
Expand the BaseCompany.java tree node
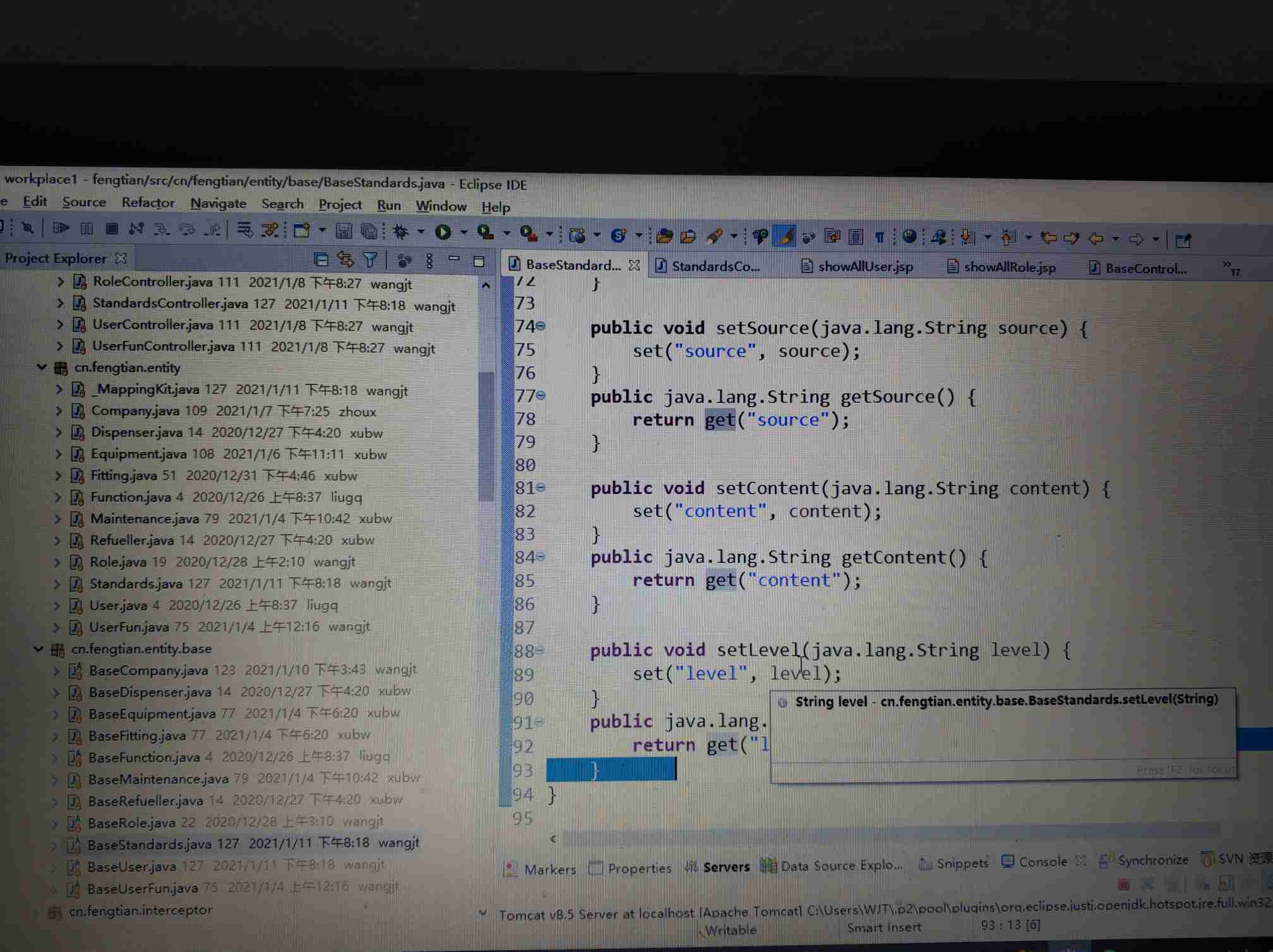point(56,670)
